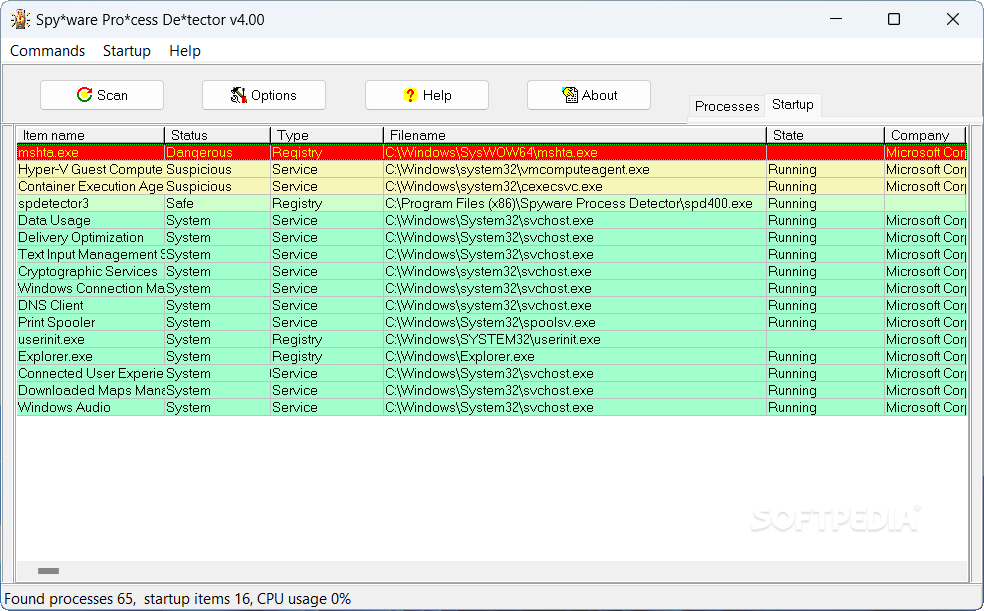Image resolution: width=984 pixels, height=611 pixels.
Task: Select the dangerous mshta.exe row
Action: point(491,152)
